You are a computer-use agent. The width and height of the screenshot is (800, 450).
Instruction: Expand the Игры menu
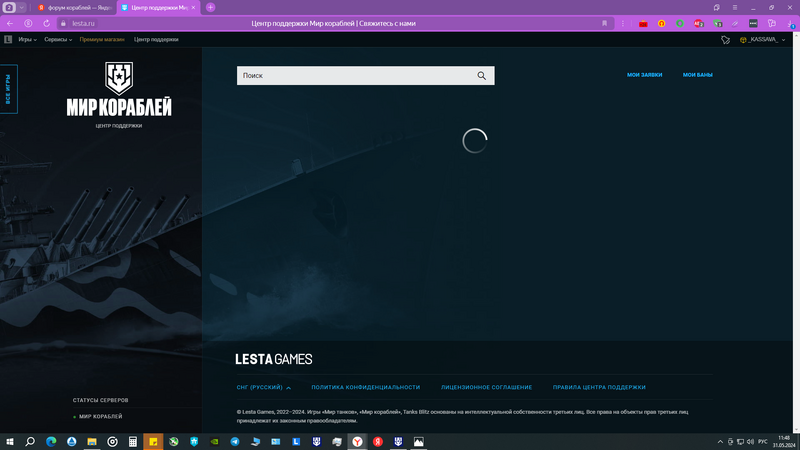coord(28,39)
